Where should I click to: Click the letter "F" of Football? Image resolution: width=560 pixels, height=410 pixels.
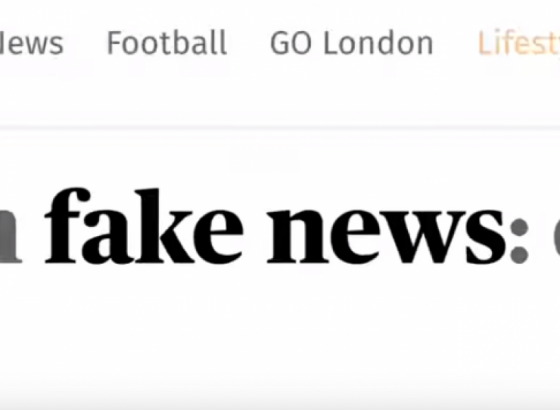point(115,43)
